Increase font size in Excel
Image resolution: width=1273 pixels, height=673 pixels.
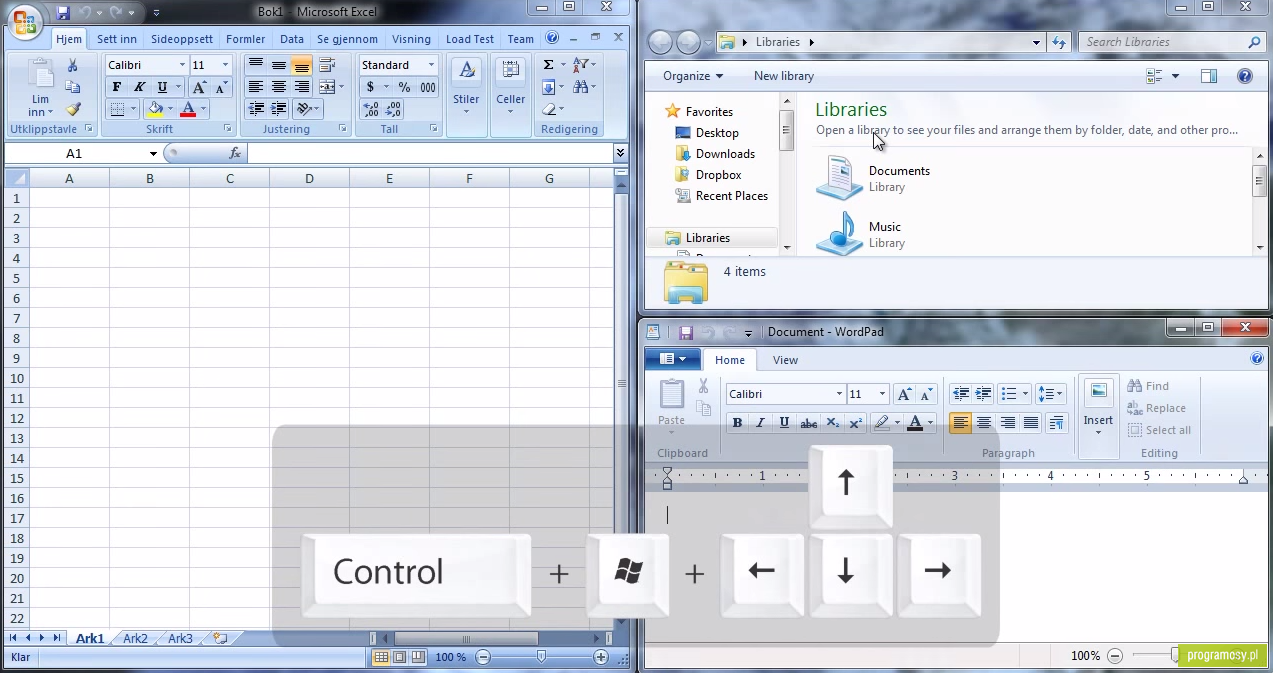point(199,87)
